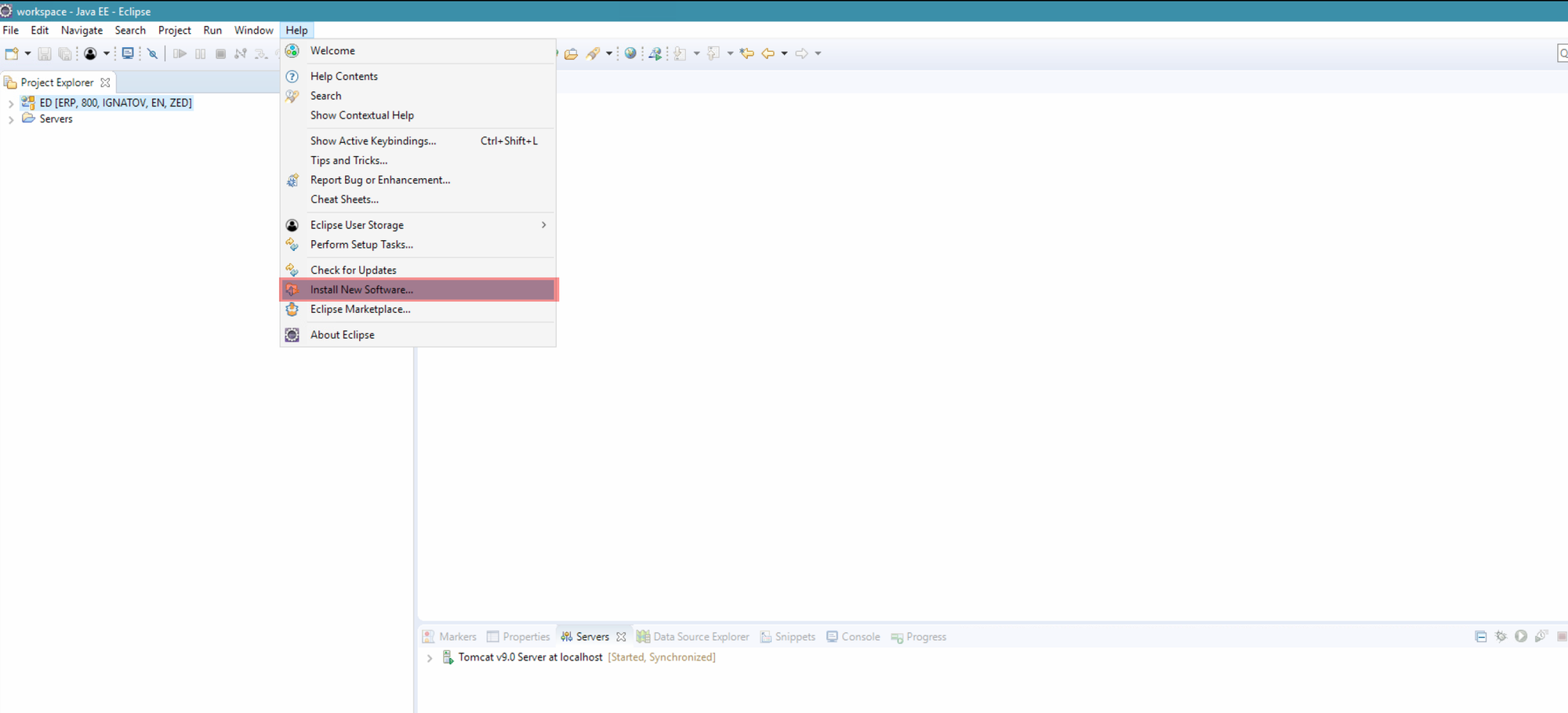Open the Edit menu
This screenshot has width=1568, height=713.
[x=39, y=30]
